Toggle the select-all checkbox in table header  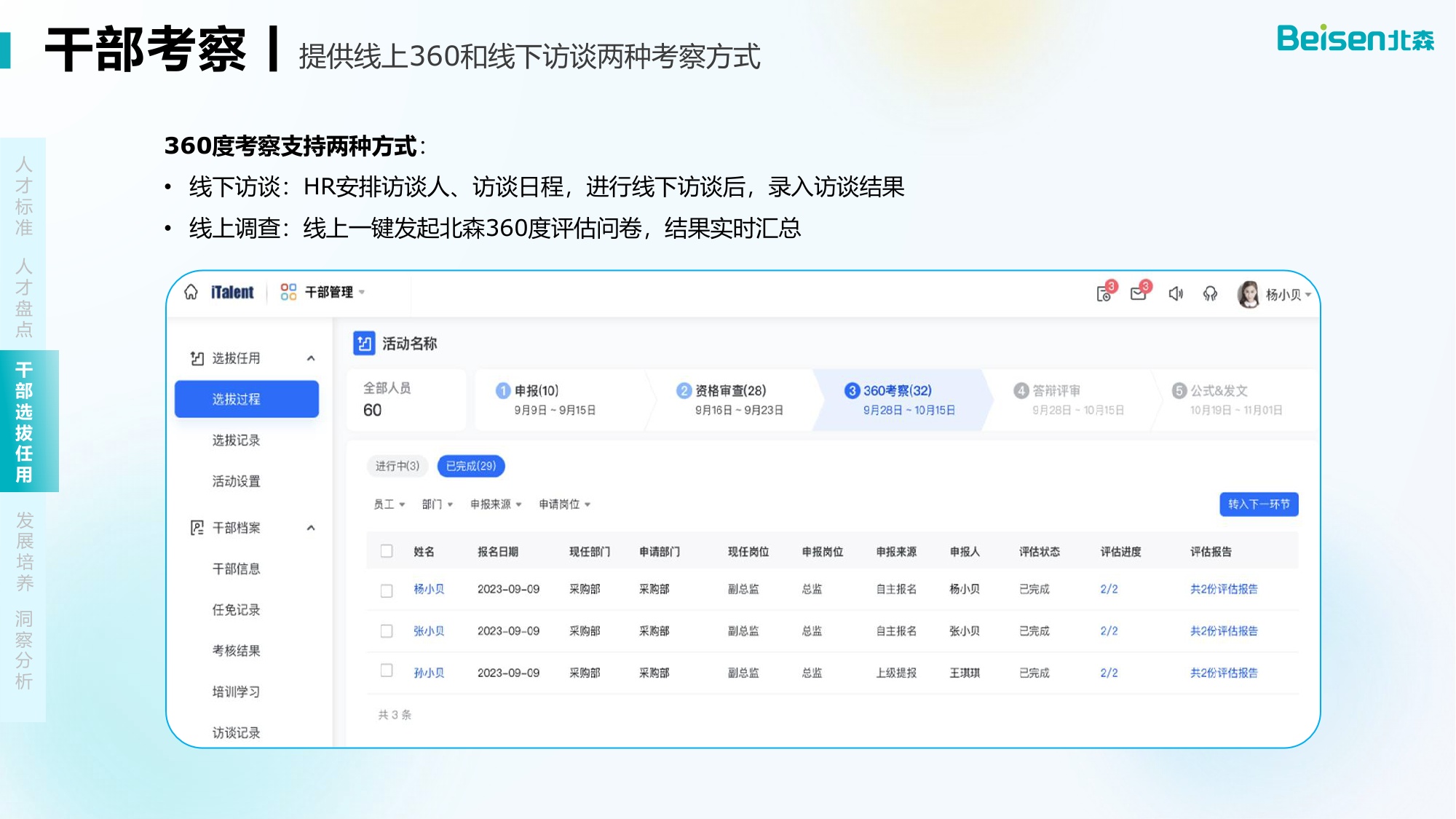[x=387, y=551]
